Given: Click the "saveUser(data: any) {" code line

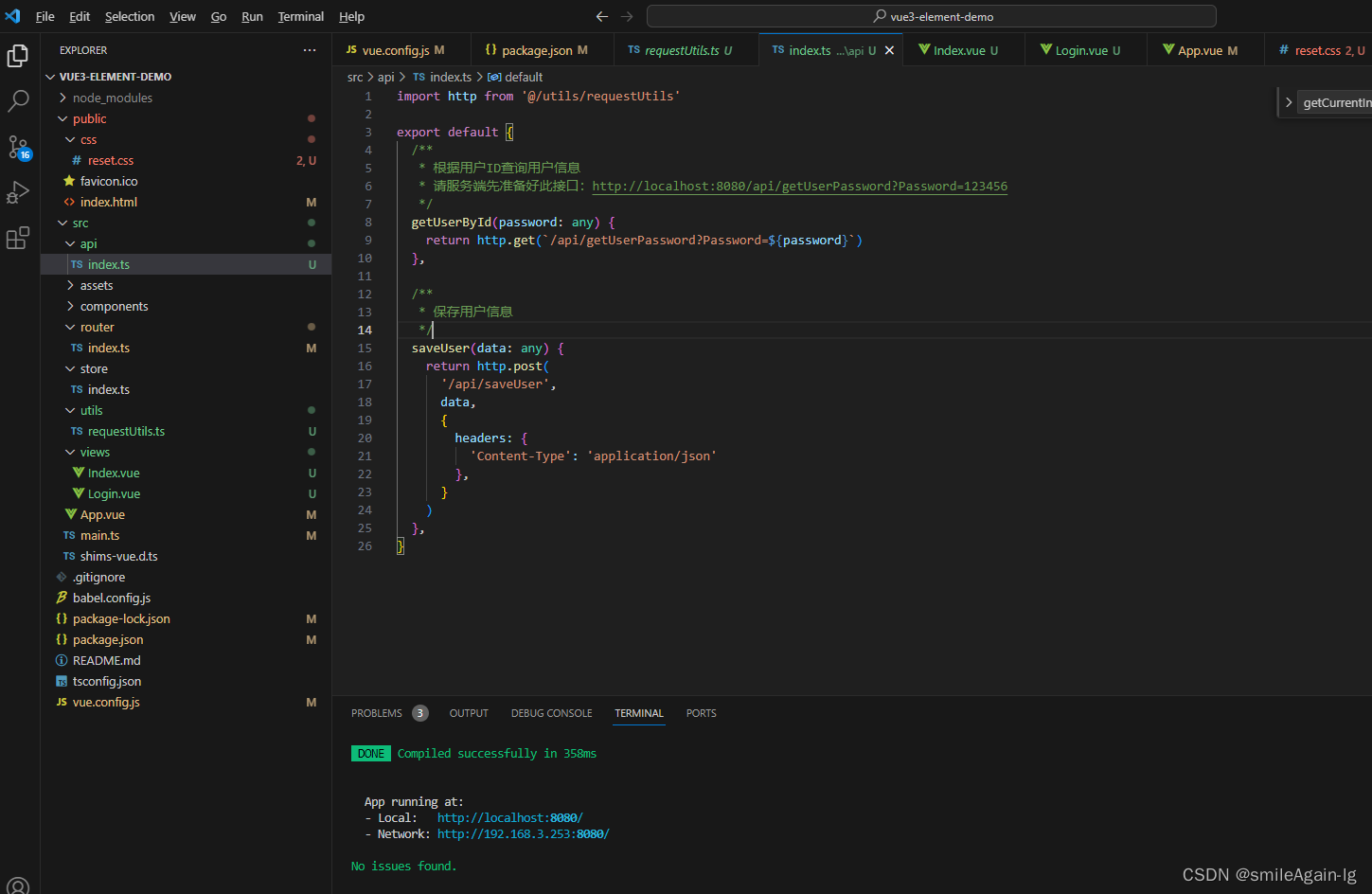Looking at the screenshot, I should point(488,349).
